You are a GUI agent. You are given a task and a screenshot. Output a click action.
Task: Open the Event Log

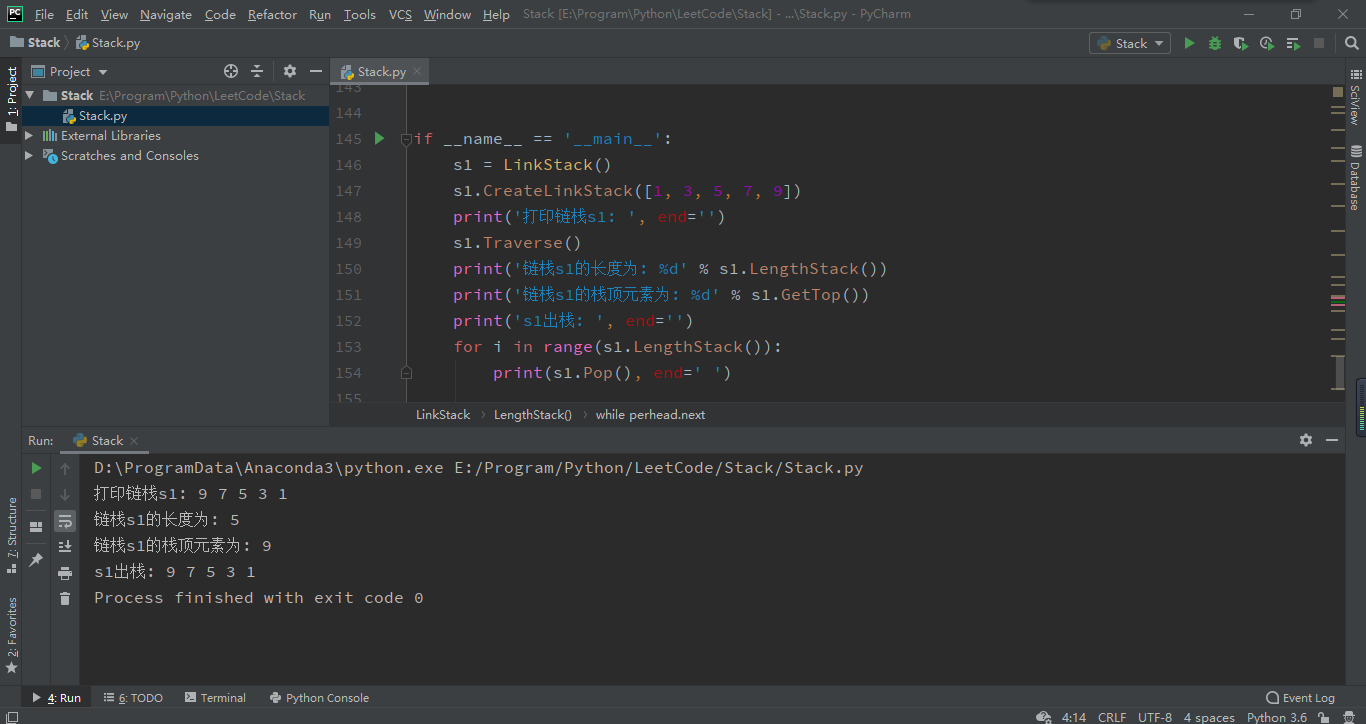[1300, 697]
